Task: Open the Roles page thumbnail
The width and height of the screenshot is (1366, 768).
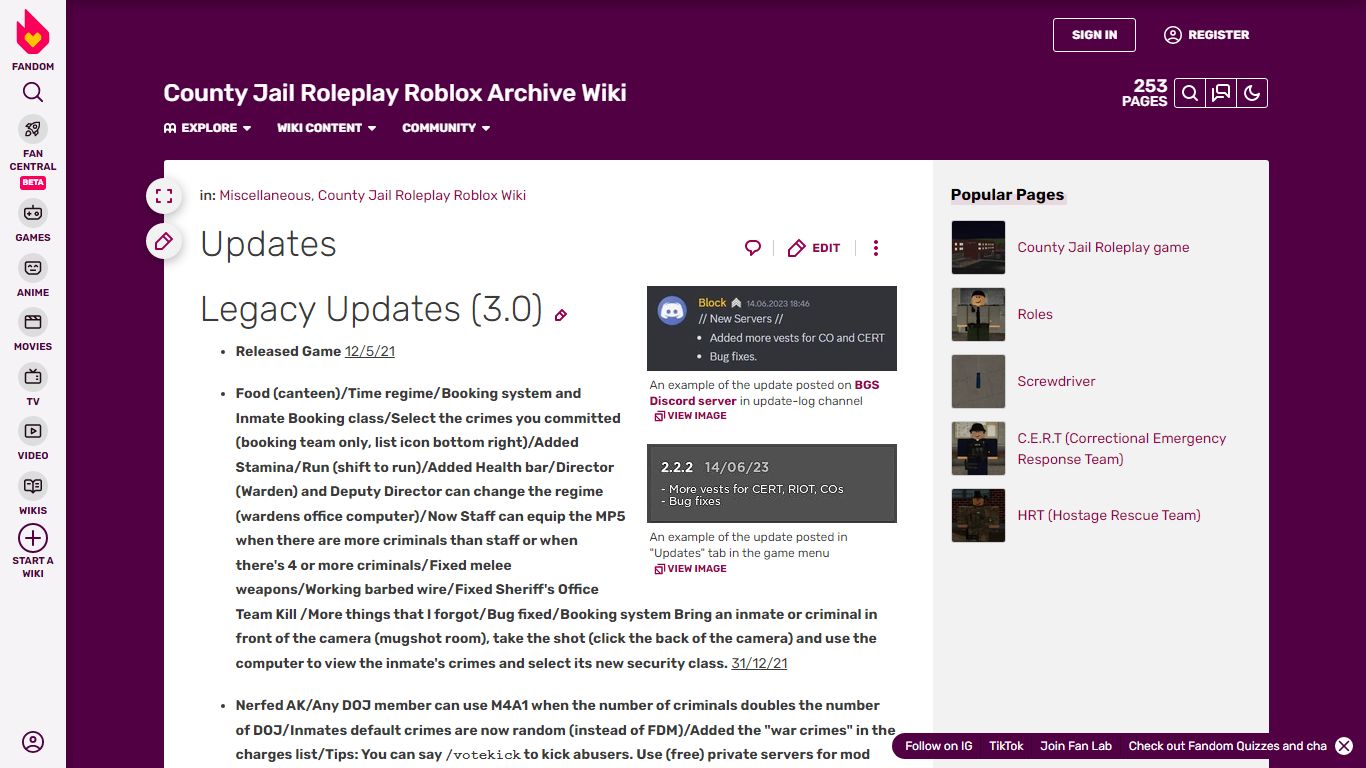Action: 978,314
